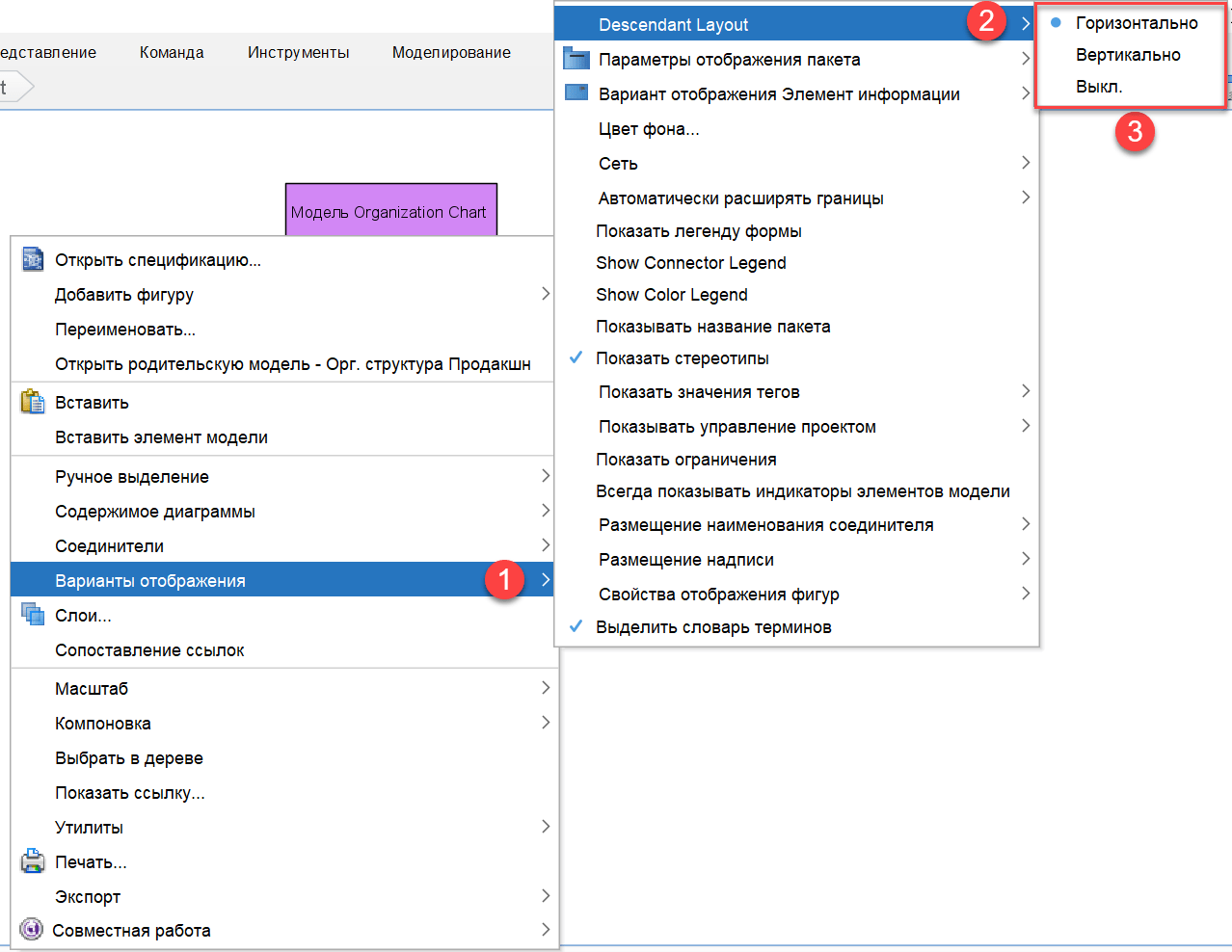Image resolution: width=1232 pixels, height=952 pixels.
Task: Click the globe icon for Совместная работа
Action: coord(31,930)
